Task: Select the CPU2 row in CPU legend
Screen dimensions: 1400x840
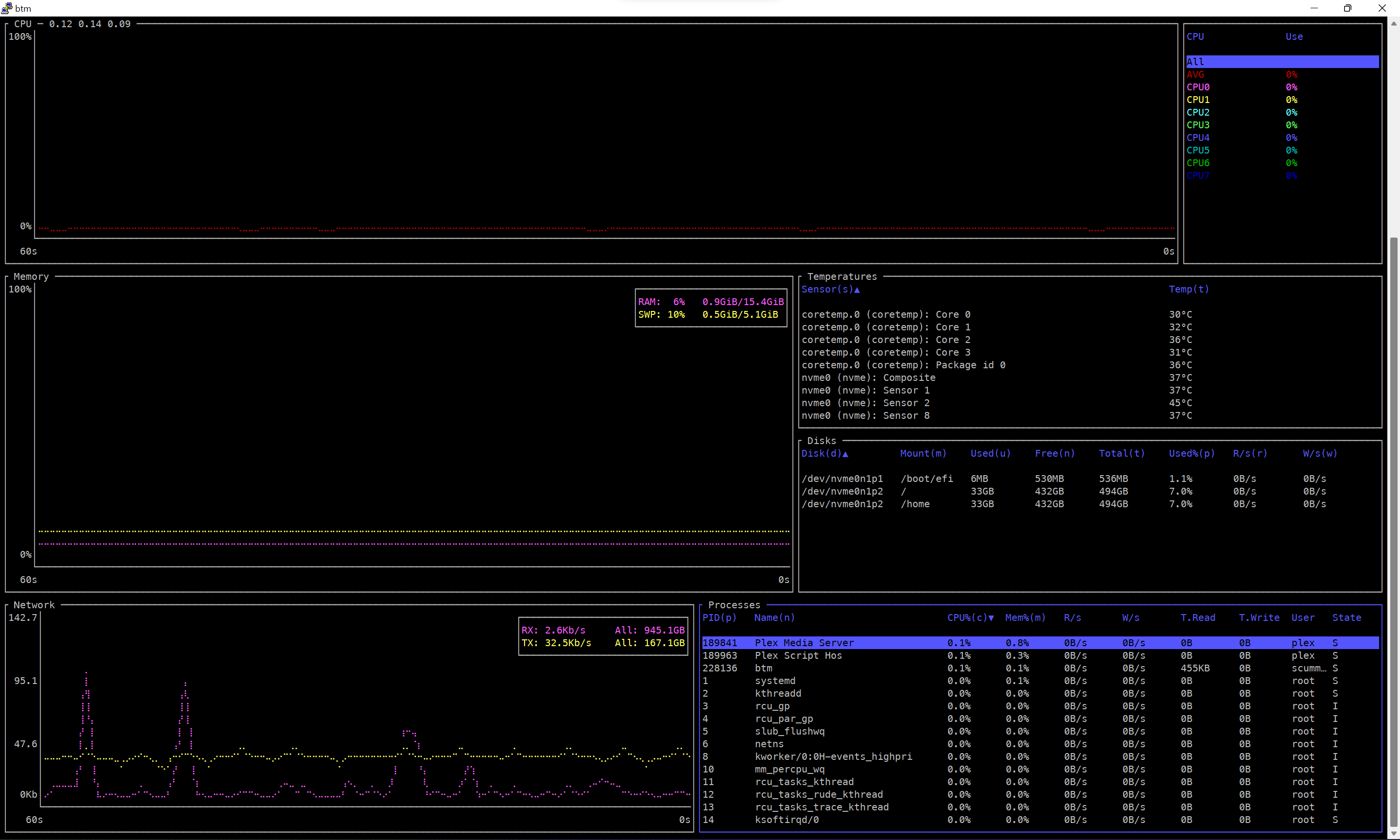Action: point(1282,113)
